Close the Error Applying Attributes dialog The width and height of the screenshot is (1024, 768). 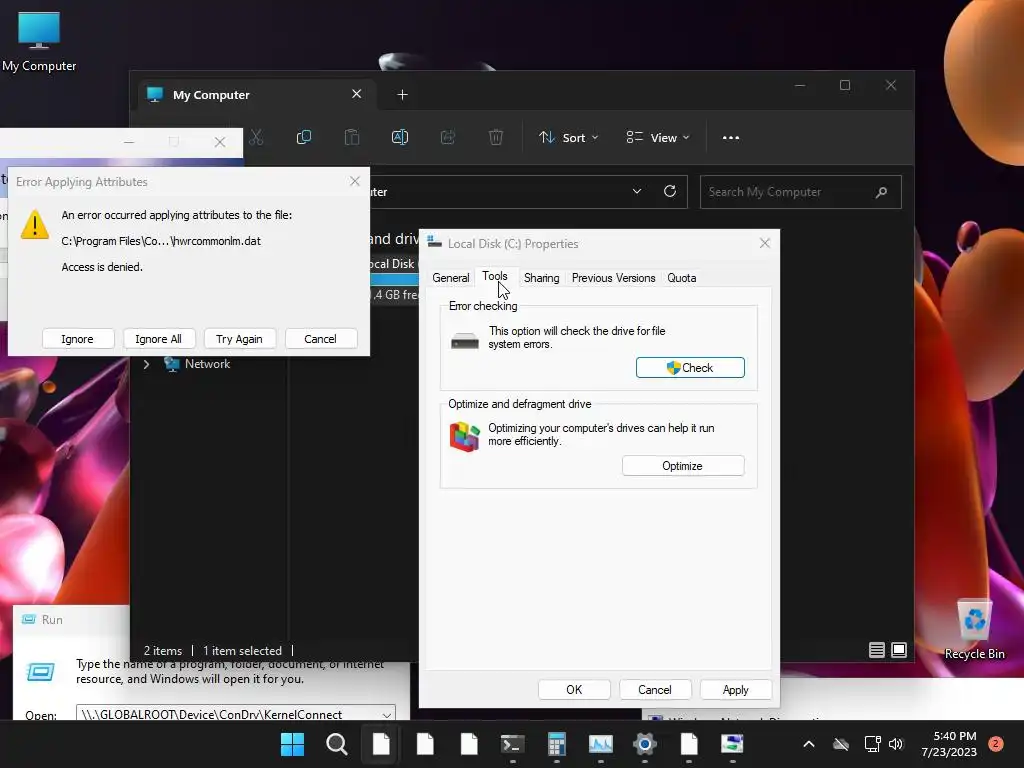pos(355,181)
